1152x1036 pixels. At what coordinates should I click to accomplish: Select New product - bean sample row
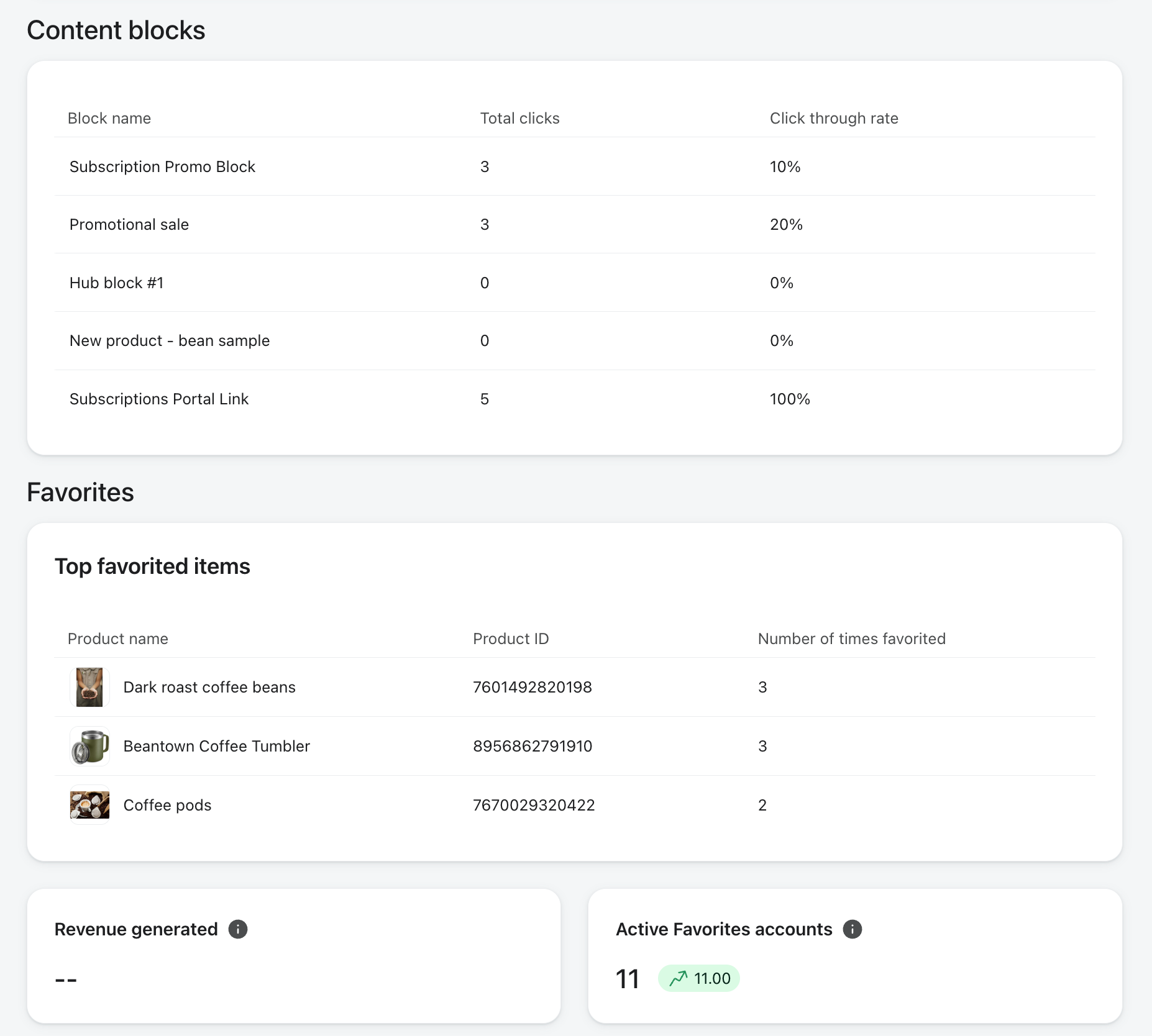[x=575, y=340]
